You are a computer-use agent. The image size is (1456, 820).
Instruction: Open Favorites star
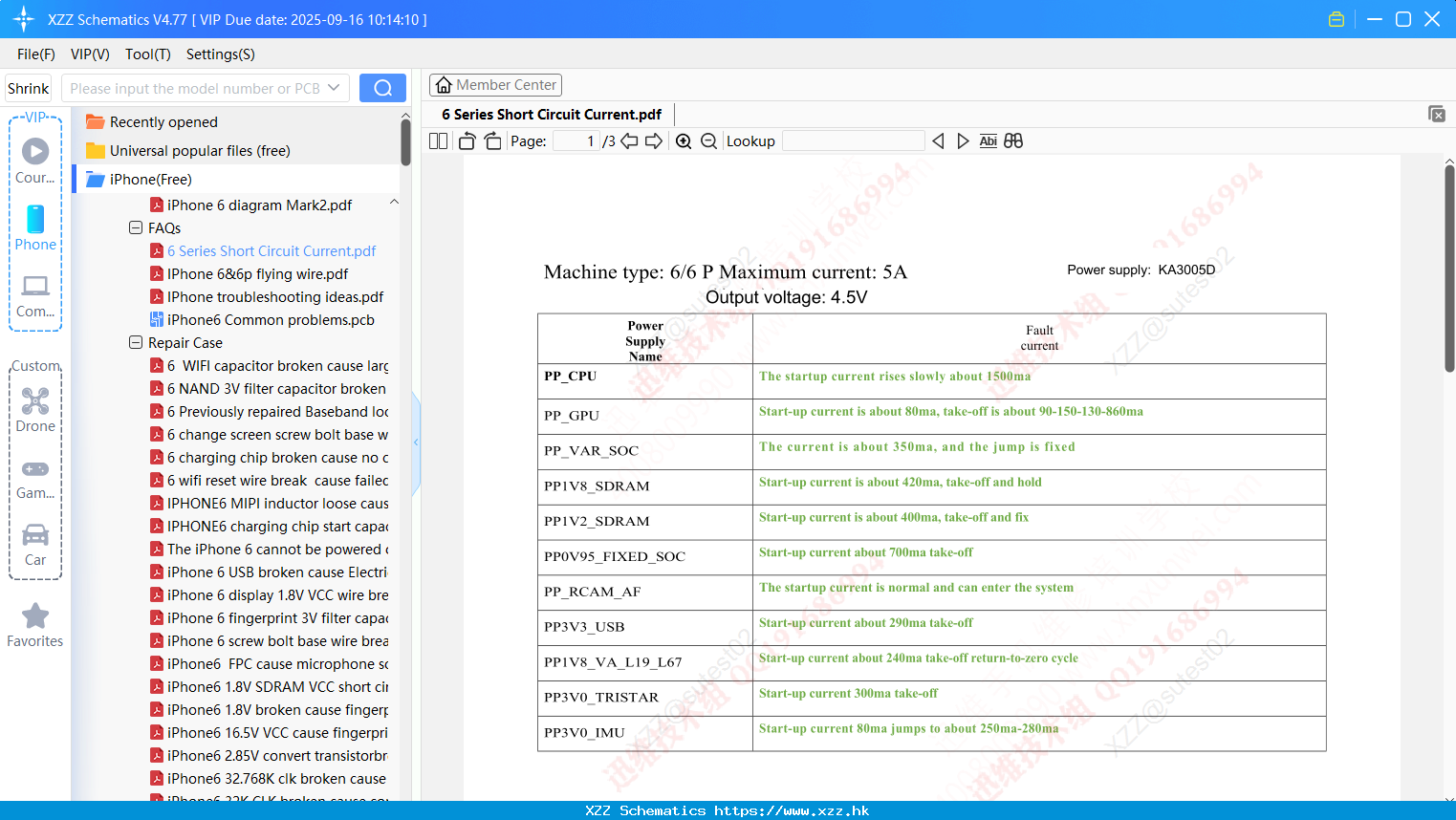point(35,626)
